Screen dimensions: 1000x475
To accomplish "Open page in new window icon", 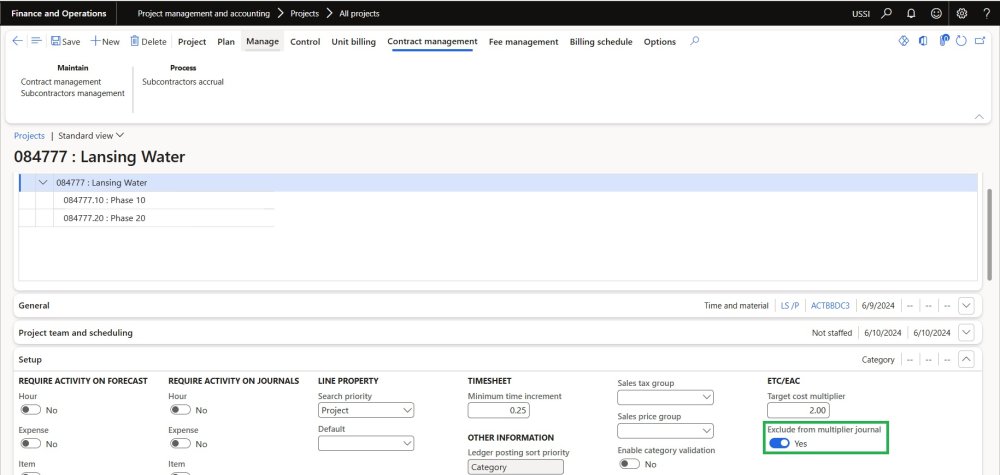I will pyautogui.click(x=980, y=41).
